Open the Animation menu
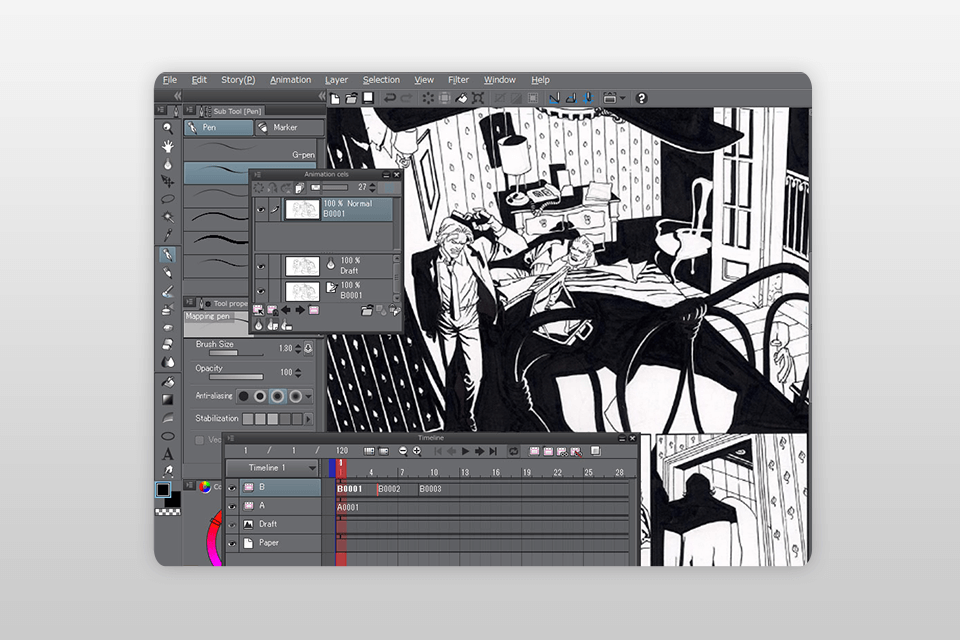This screenshot has width=960, height=640. point(290,80)
